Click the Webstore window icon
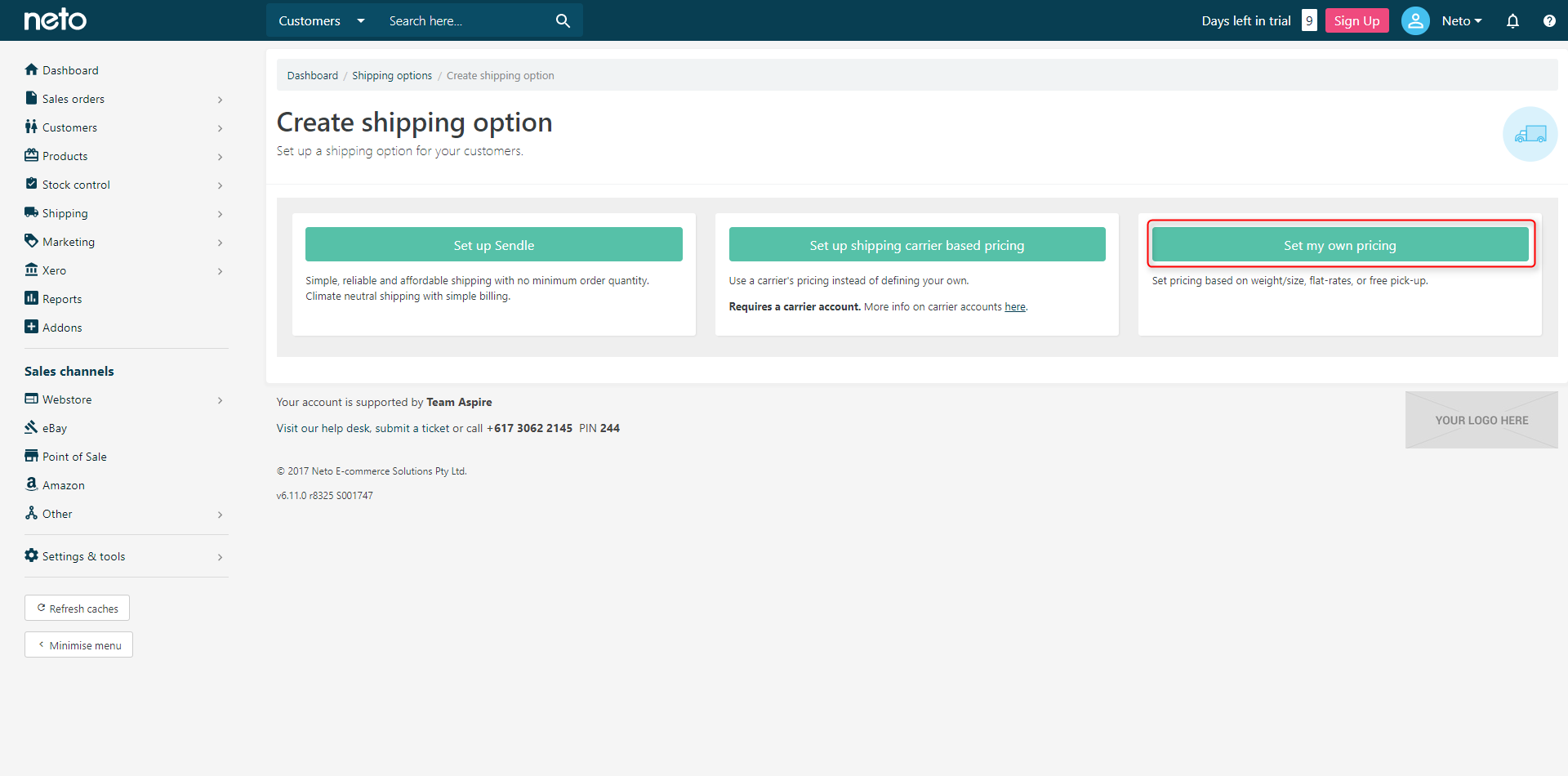 [x=31, y=399]
